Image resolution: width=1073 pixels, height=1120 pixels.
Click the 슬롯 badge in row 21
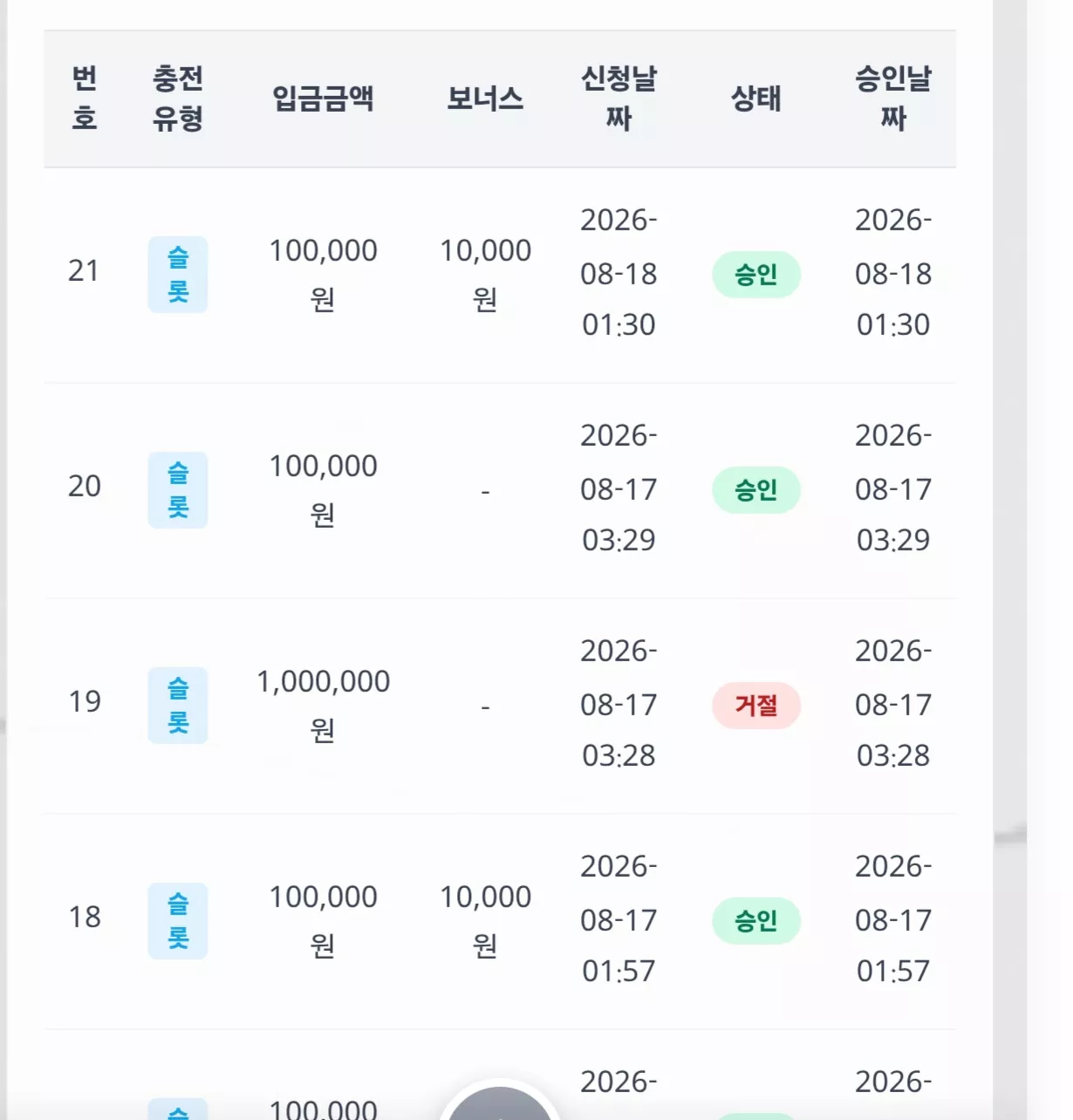[x=178, y=274]
